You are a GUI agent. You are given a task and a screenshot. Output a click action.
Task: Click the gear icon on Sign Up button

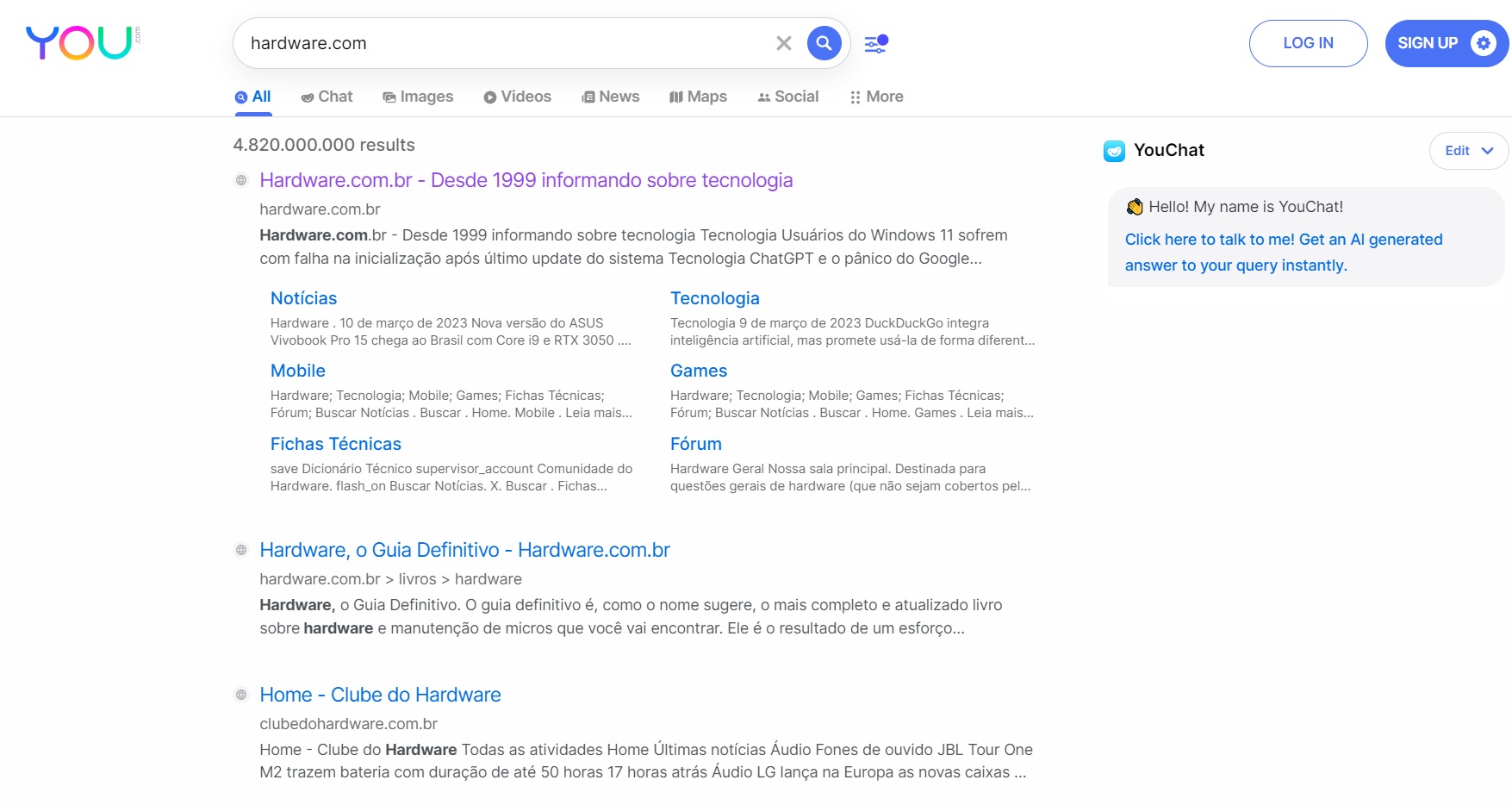(1483, 43)
